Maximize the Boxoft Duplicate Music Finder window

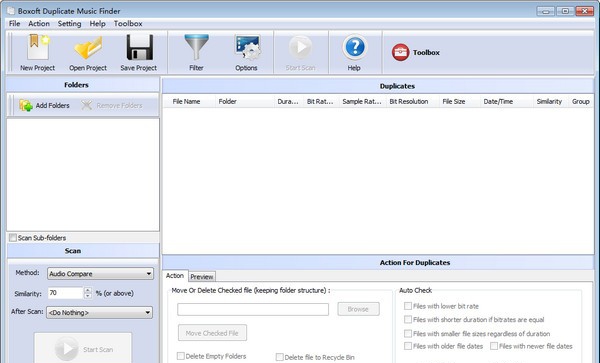565,11
